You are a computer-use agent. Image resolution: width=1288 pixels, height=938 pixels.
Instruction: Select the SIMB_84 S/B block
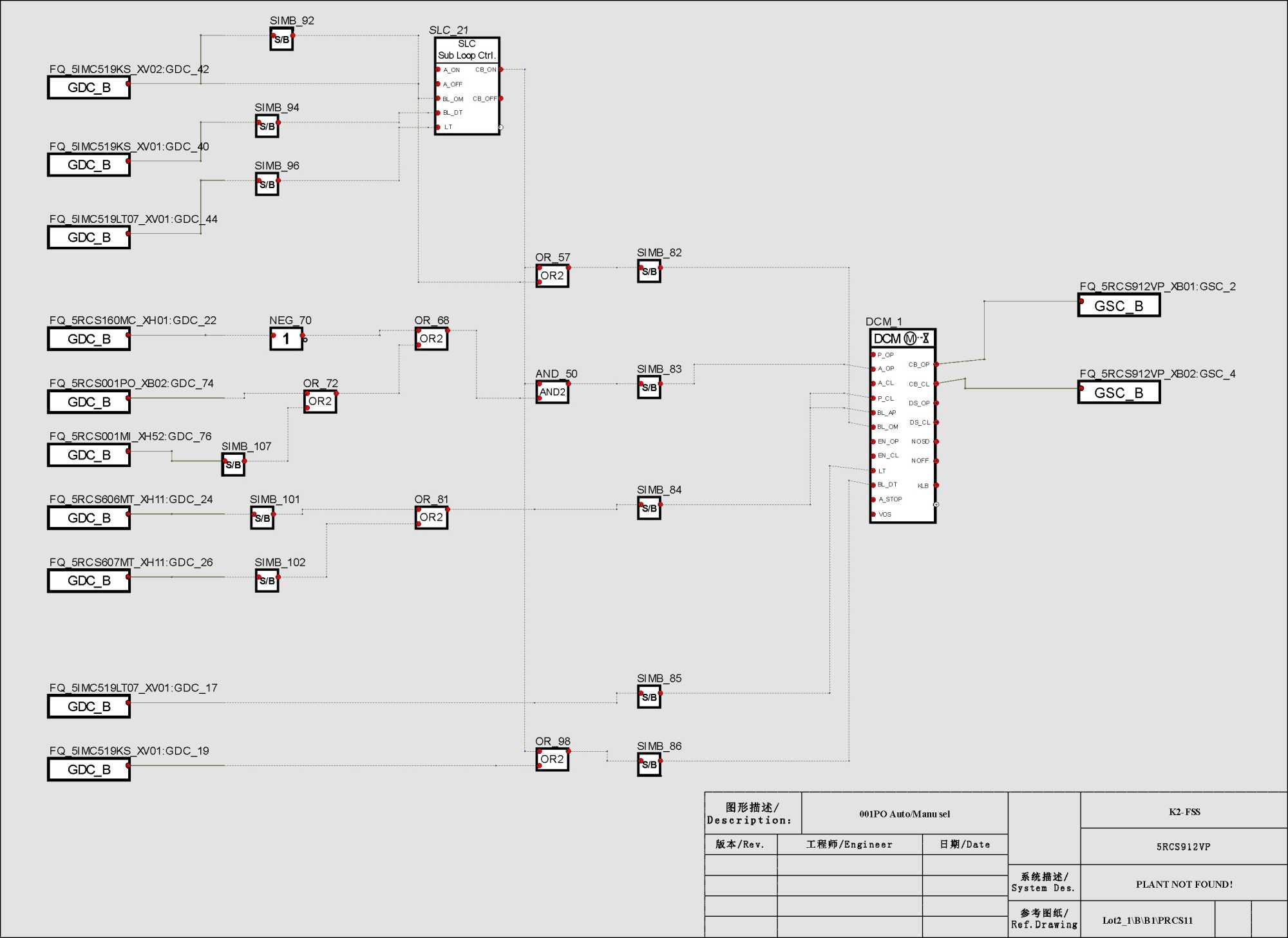click(649, 508)
